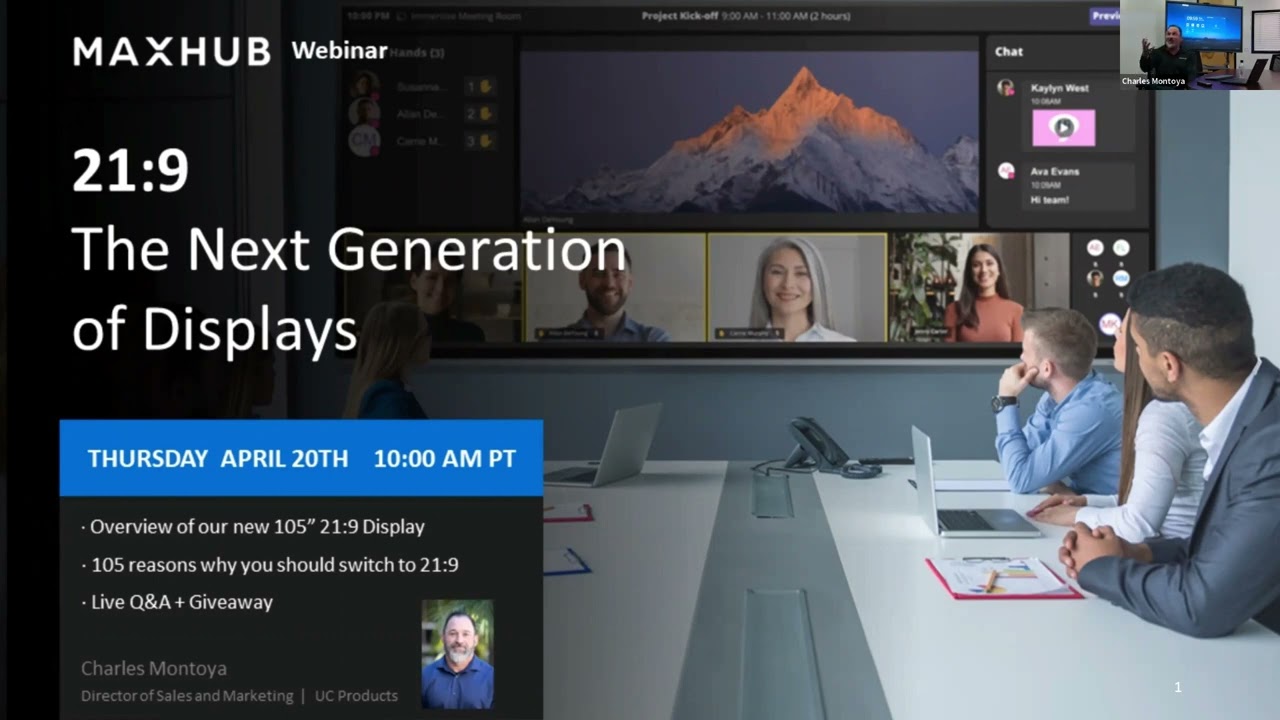Click the 'Hi team!' chat message
The height and width of the screenshot is (720, 1280).
pos(1050,200)
